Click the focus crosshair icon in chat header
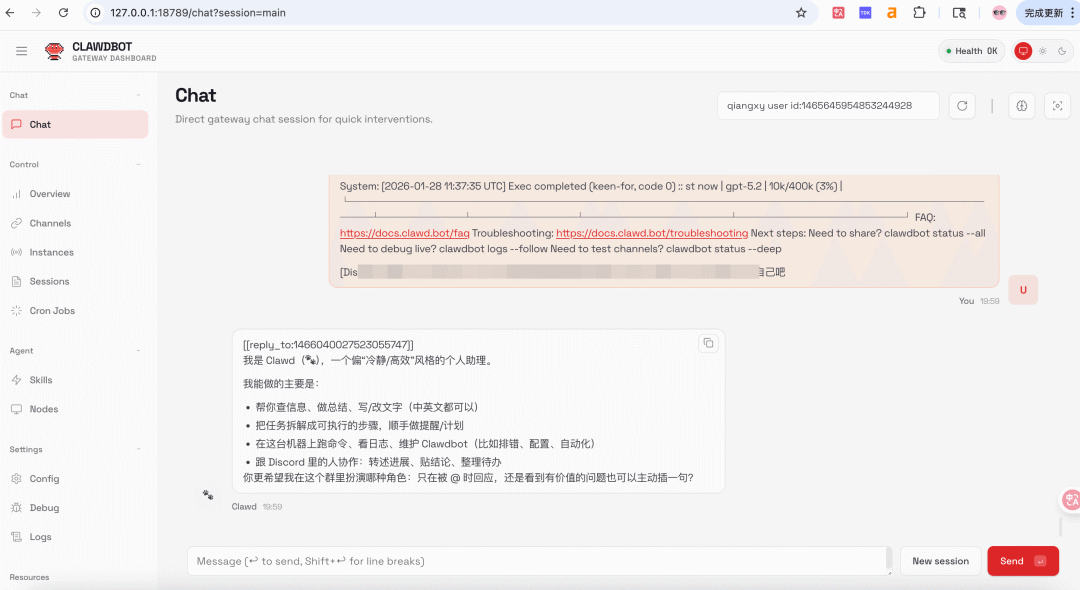Screen dimensions: 1080x590 click(x=1057, y=105)
